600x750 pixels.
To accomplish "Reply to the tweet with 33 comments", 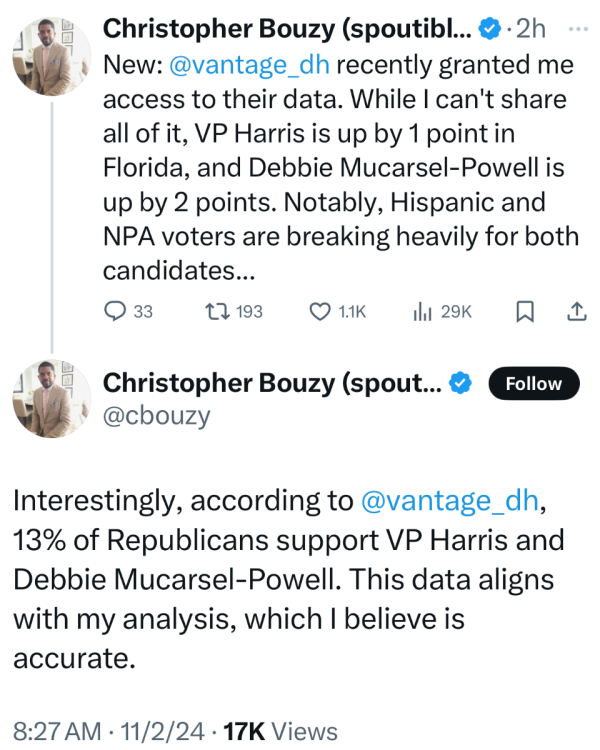I will (115, 312).
